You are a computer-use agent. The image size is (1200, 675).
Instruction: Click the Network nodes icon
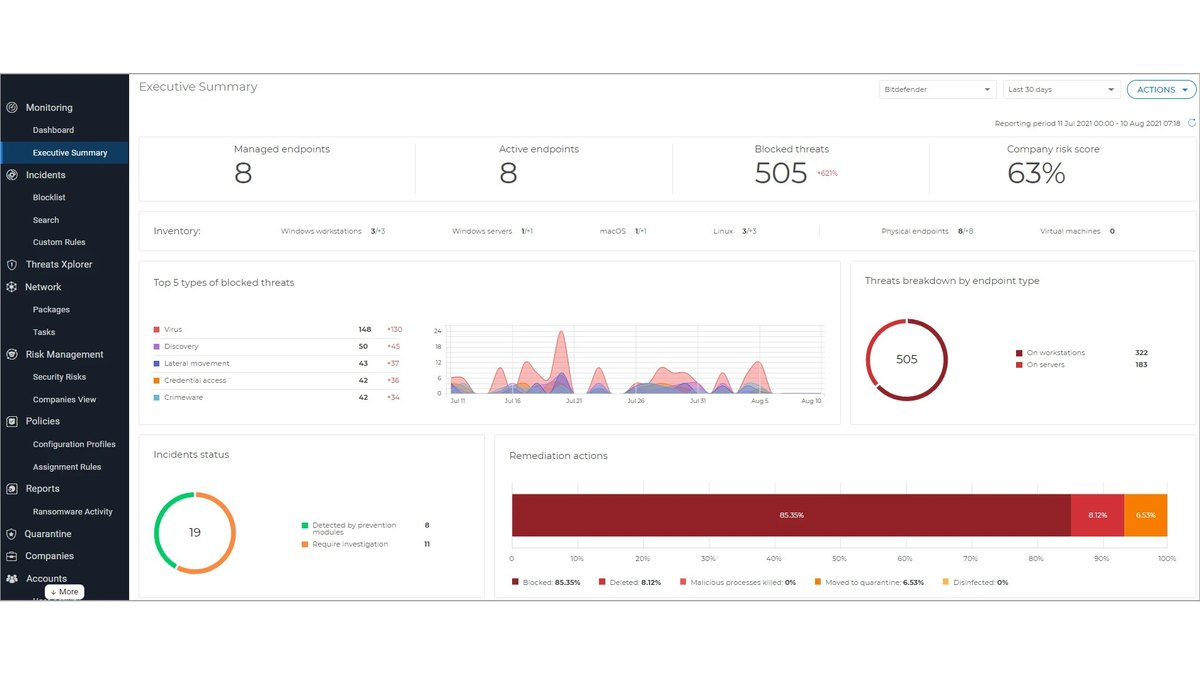12,287
